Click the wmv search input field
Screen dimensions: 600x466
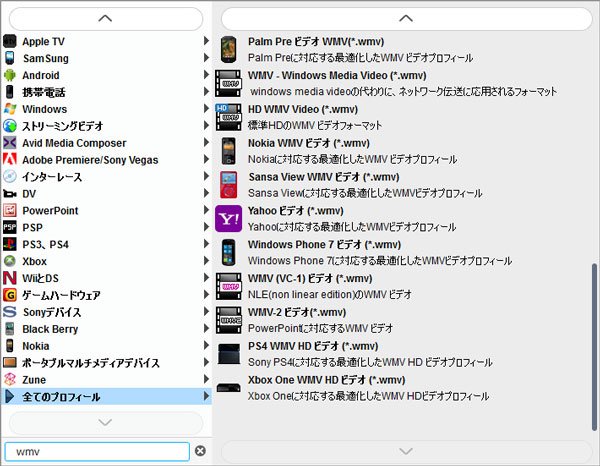[97, 451]
